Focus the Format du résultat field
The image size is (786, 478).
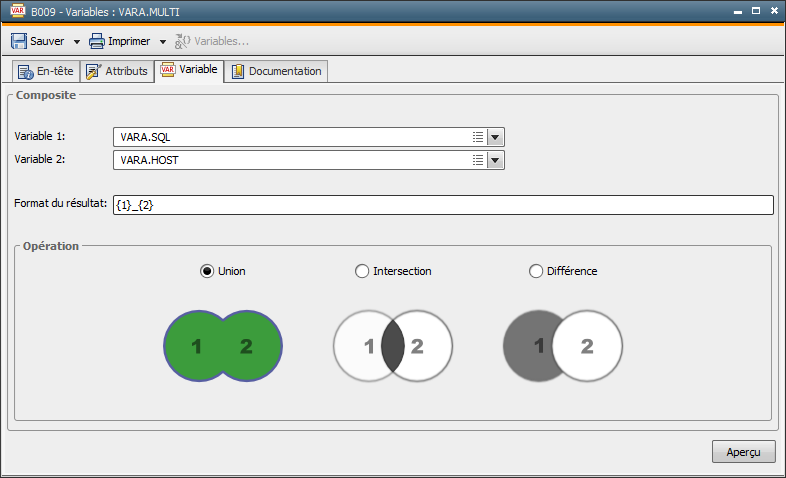443,205
